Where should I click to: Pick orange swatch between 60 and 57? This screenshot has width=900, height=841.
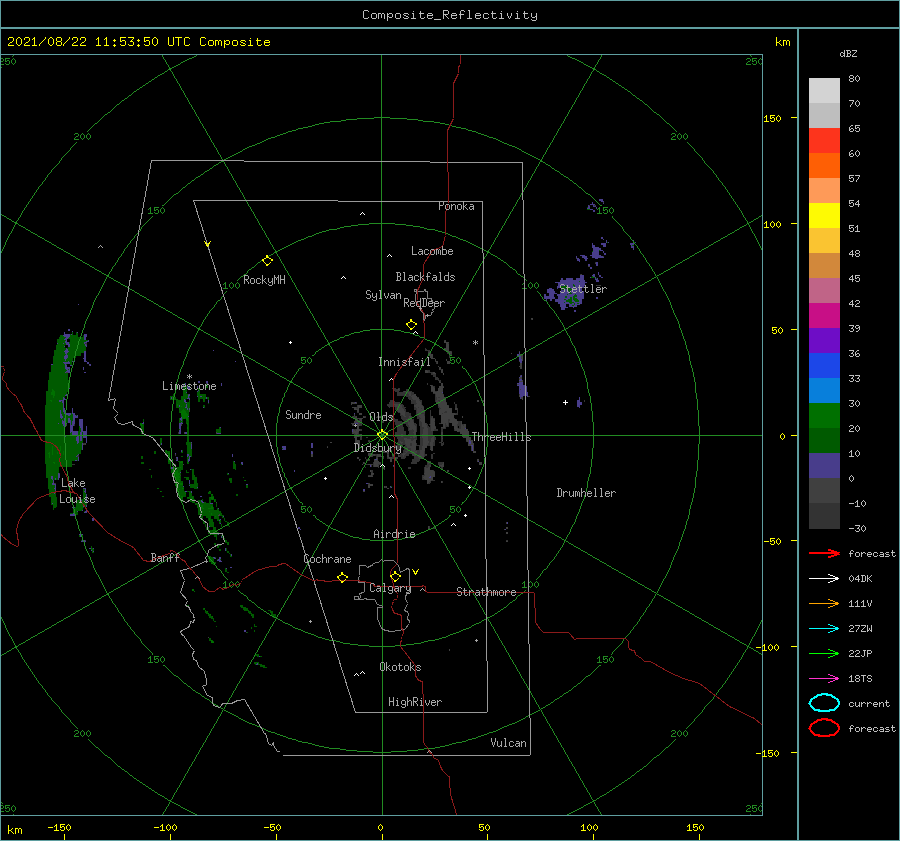[x=824, y=165]
